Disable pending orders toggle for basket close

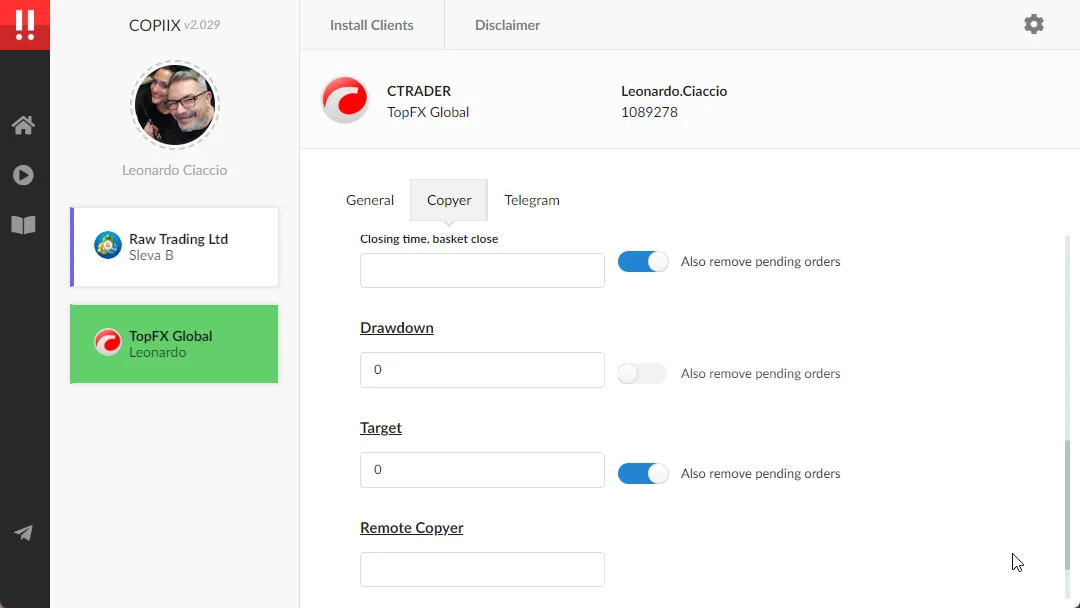click(643, 262)
